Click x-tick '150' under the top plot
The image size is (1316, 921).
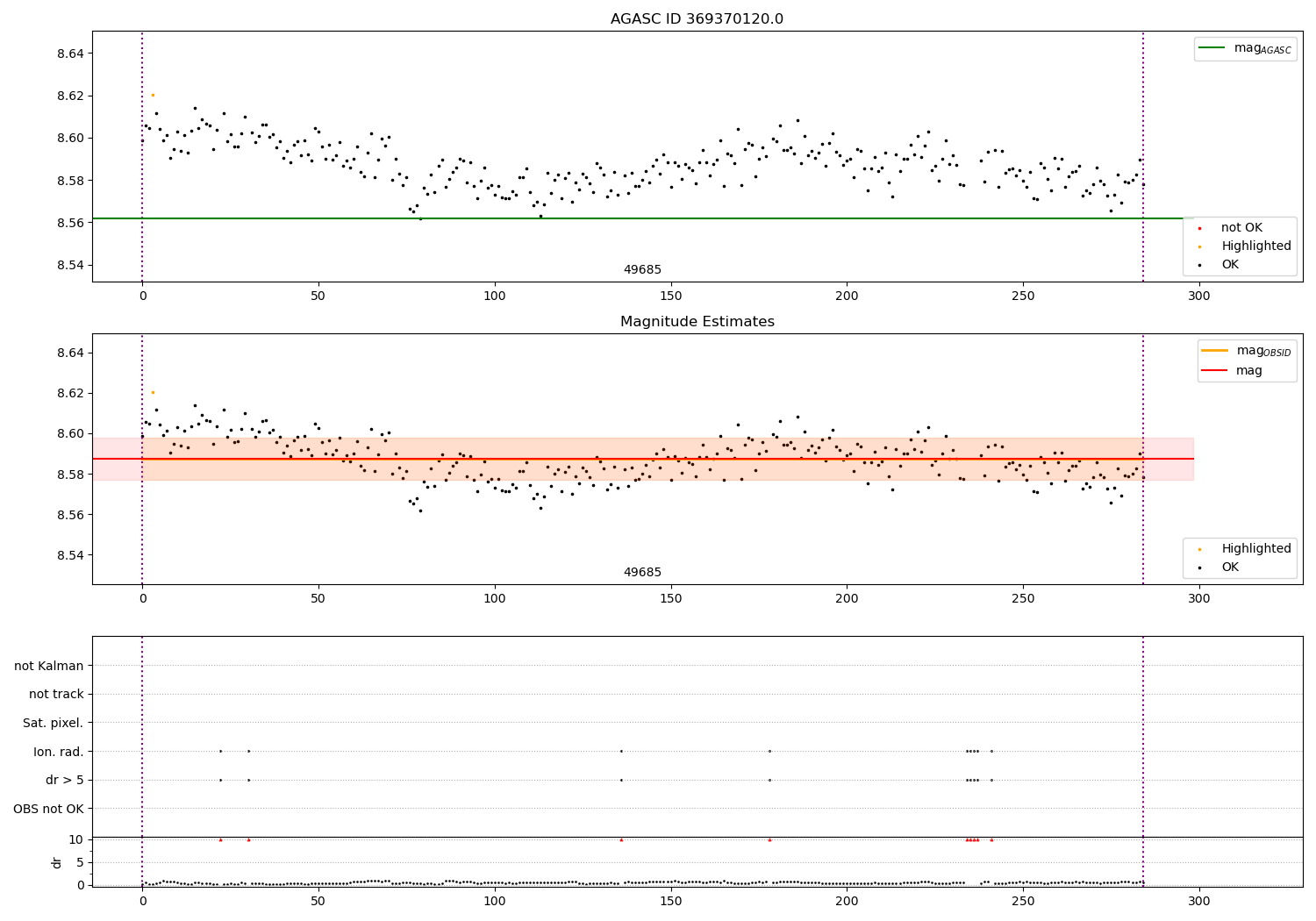pyautogui.click(x=670, y=296)
